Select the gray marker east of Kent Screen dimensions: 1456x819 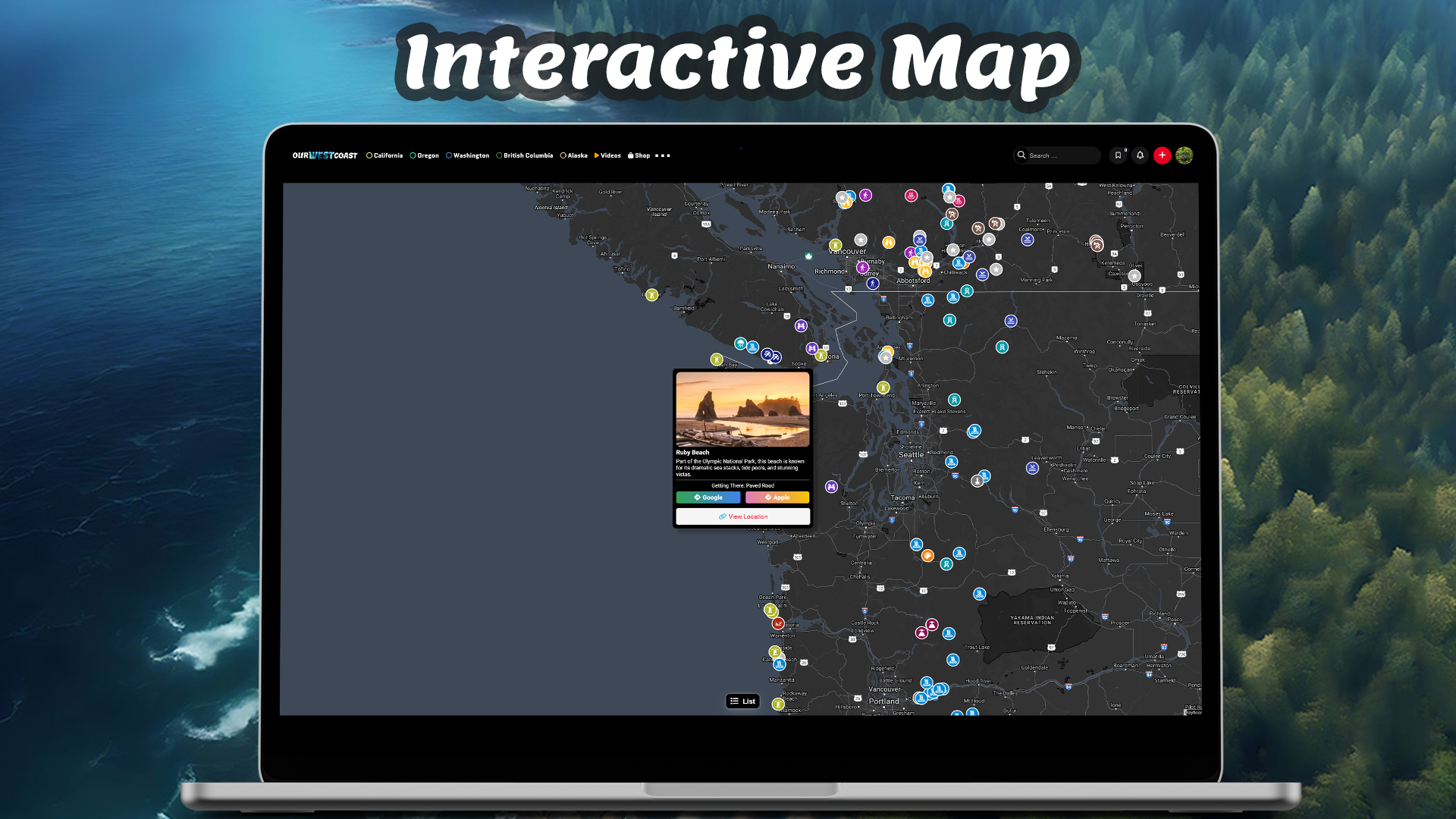(977, 481)
